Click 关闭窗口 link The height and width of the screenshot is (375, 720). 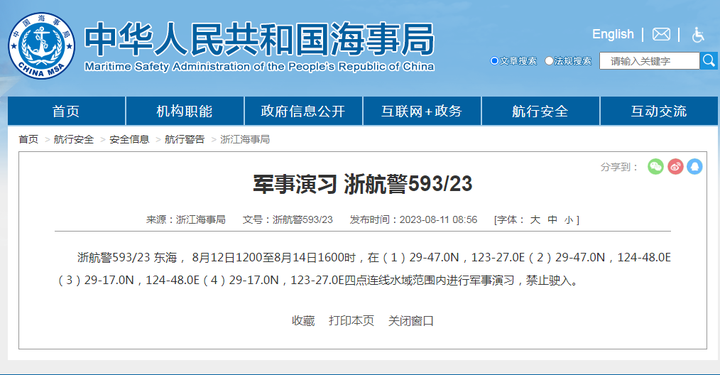(x=411, y=320)
